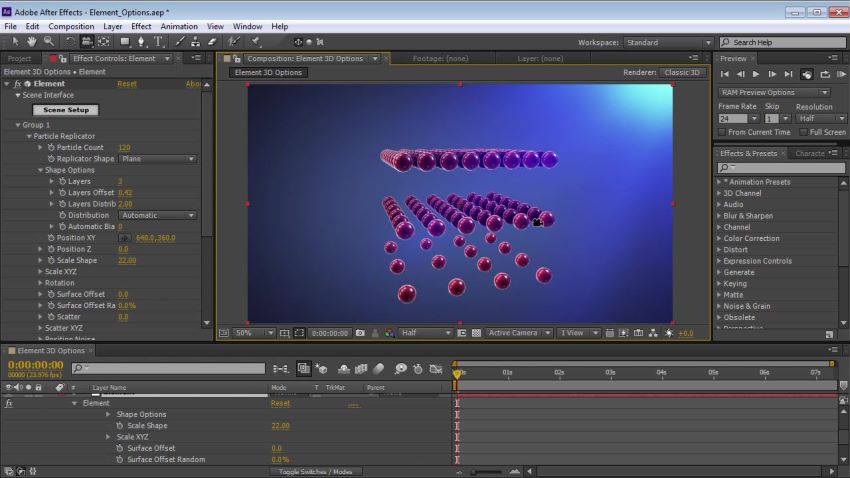
Task: Click the RAM Preview button
Action: pos(841,74)
